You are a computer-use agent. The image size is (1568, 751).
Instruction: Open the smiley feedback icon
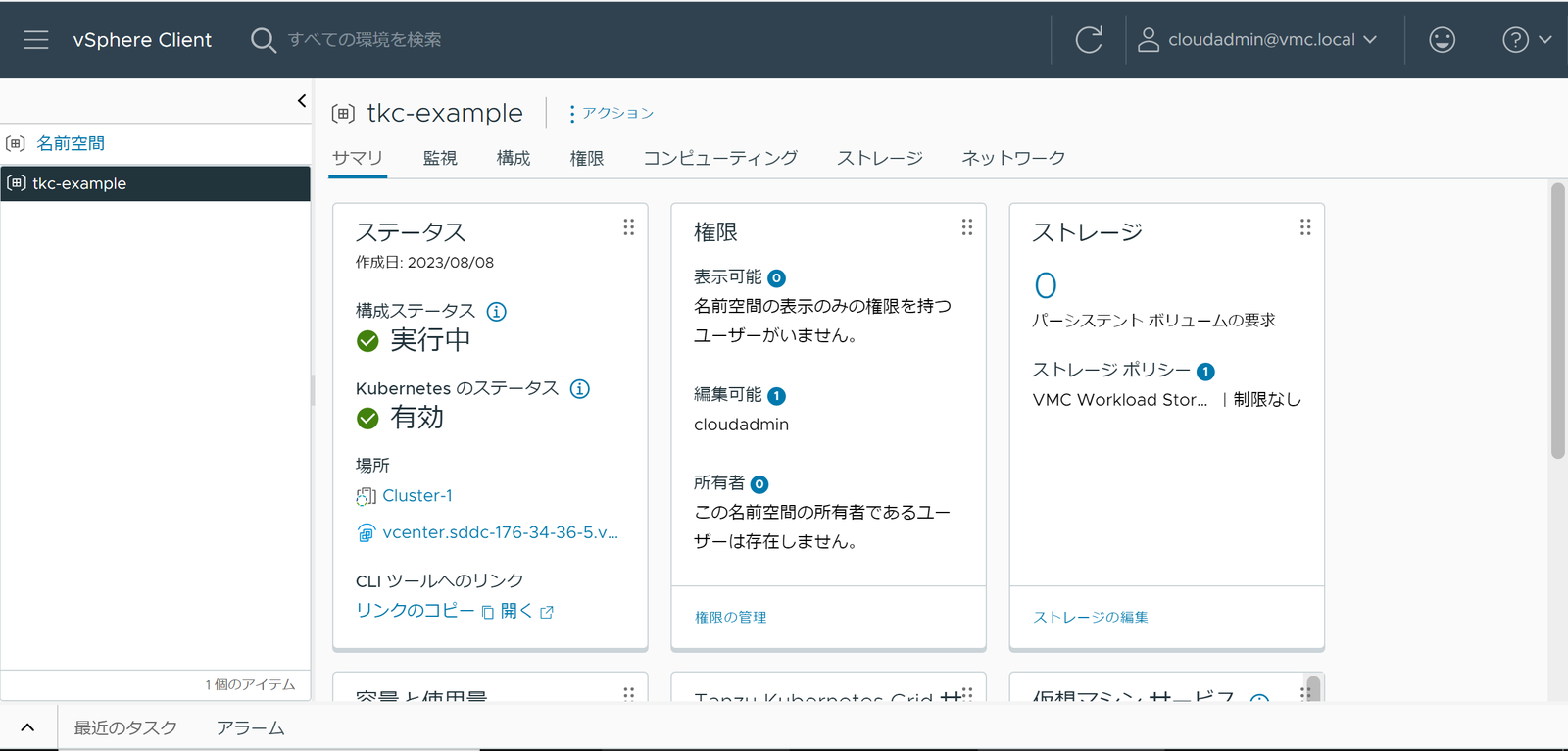coord(1442,40)
